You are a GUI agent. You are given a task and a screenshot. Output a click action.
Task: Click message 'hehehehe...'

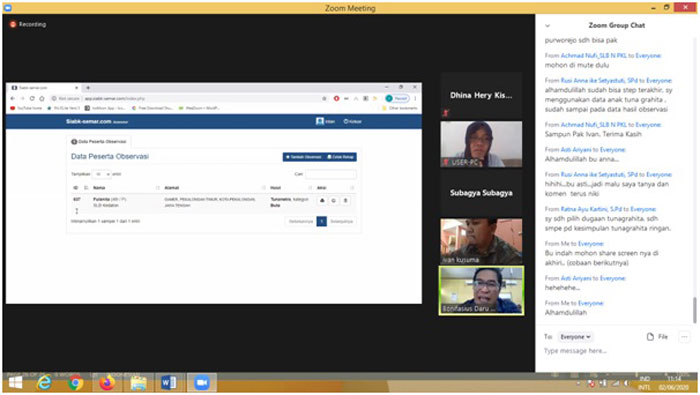562,288
